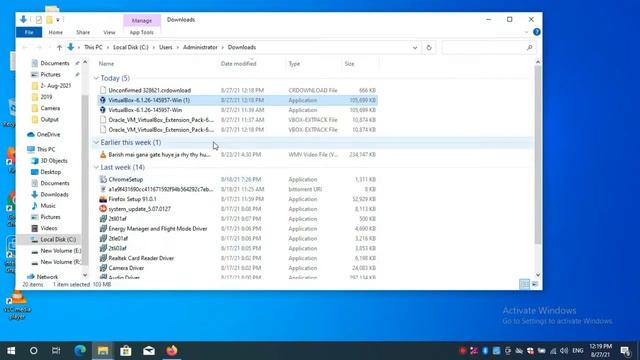640x360 pixels.
Task: Select VirtualBox-6.1.26-145957-Win (1) installer icon
Action: [103, 100]
